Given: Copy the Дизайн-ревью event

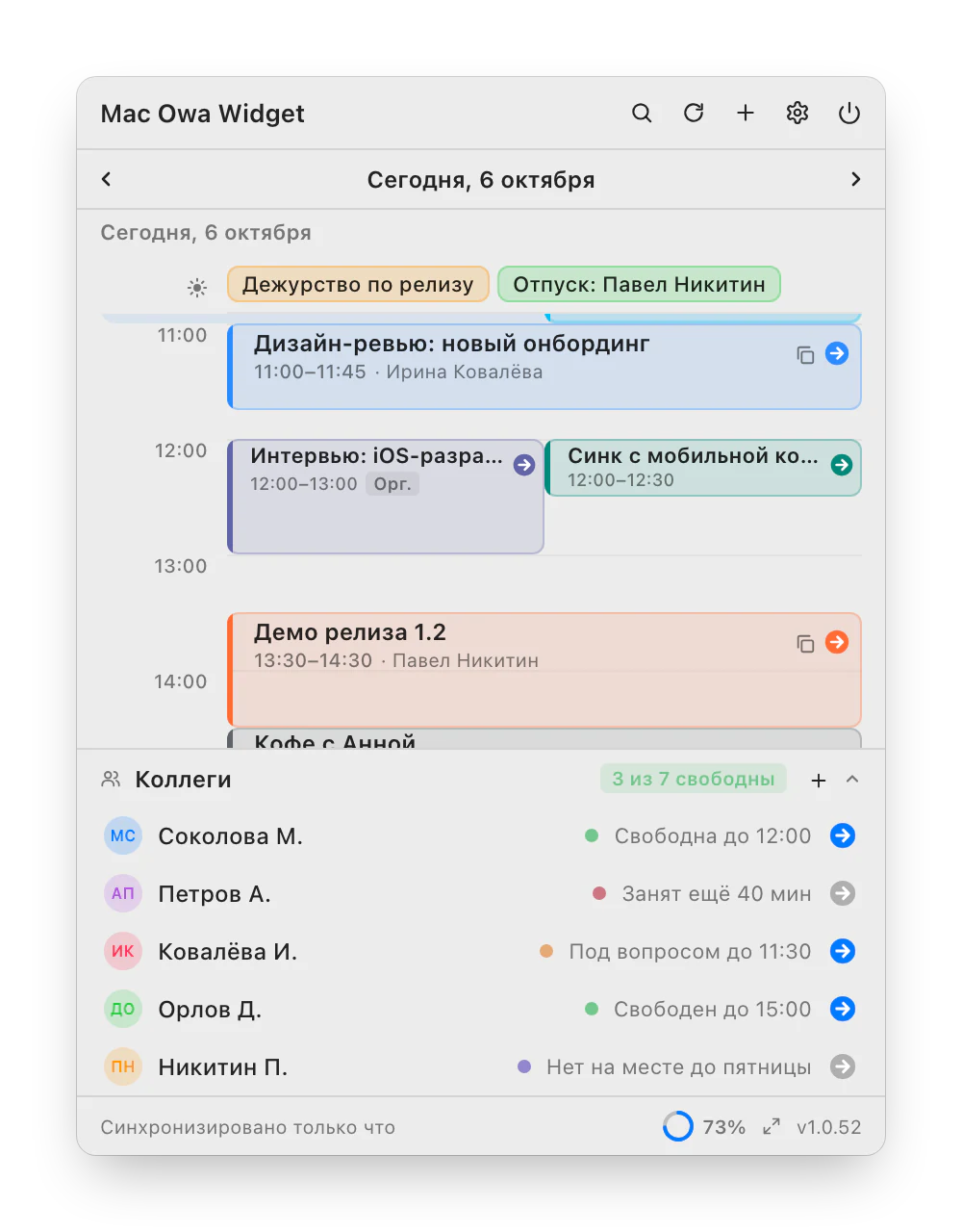Looking at the screenshot, I should click(805, 355).
